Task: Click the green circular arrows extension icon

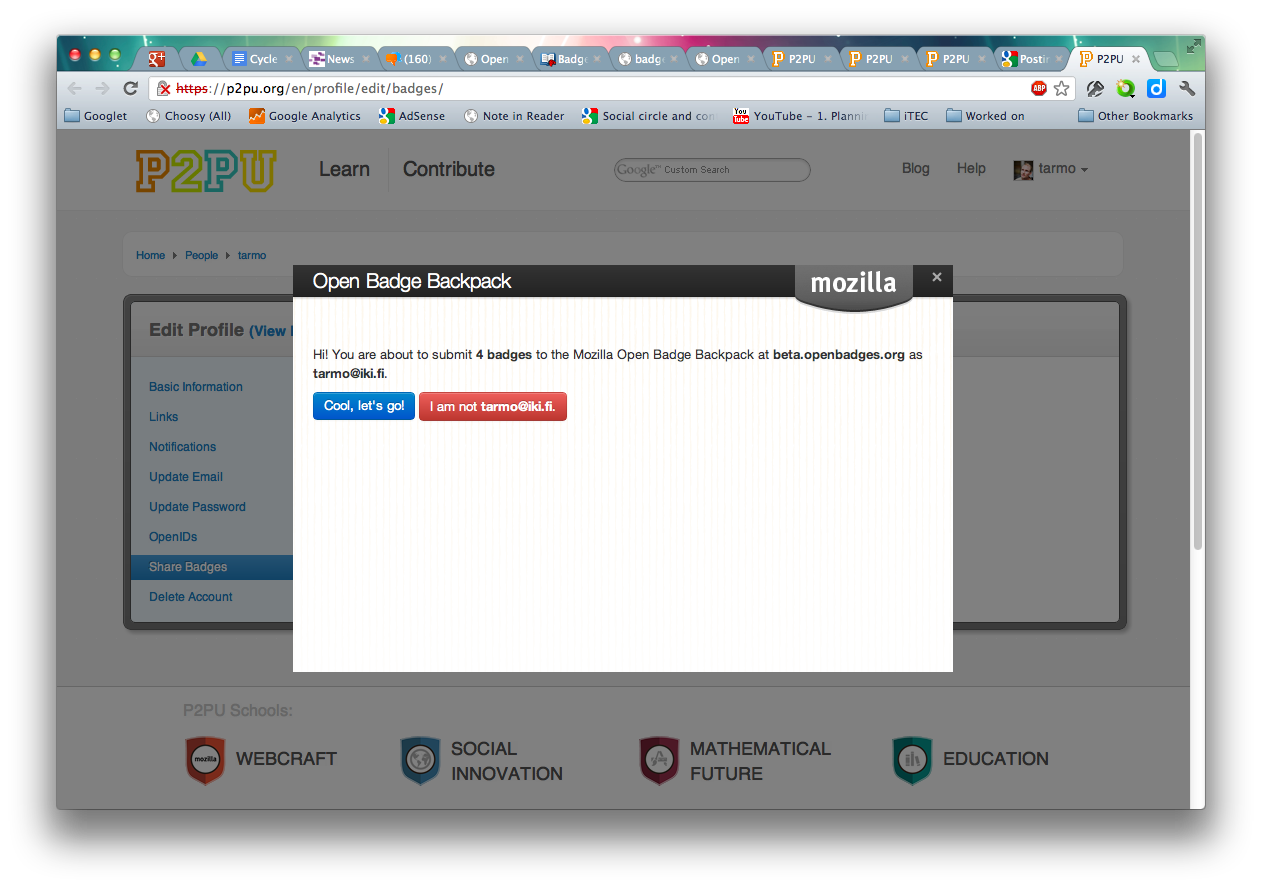Action: click(1126, 89)
